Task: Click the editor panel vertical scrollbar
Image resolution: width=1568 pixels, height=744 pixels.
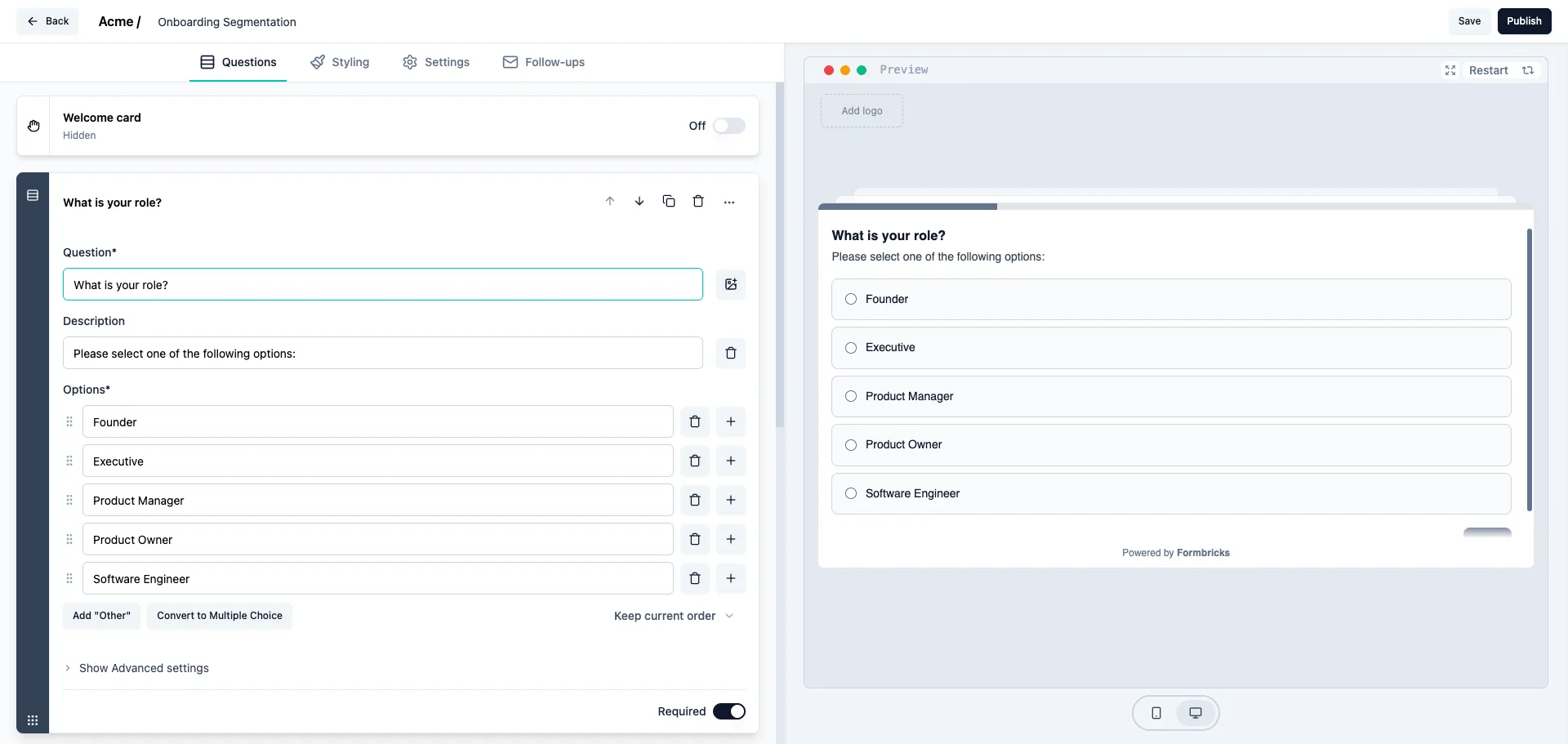Action: pyautogui.click(x=780, y=255)
